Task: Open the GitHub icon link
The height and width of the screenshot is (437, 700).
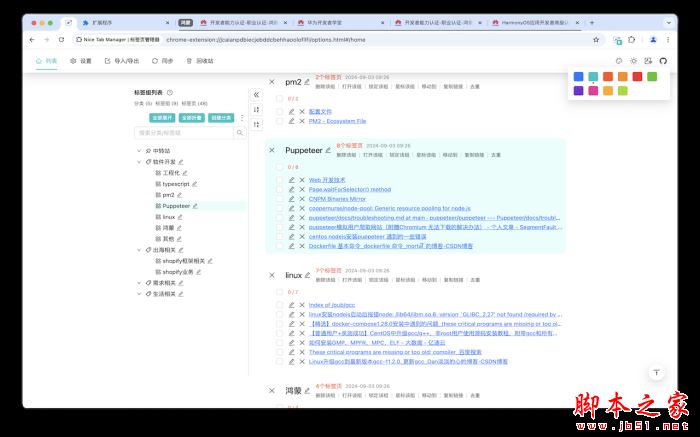Action: [x=663, y=61]
